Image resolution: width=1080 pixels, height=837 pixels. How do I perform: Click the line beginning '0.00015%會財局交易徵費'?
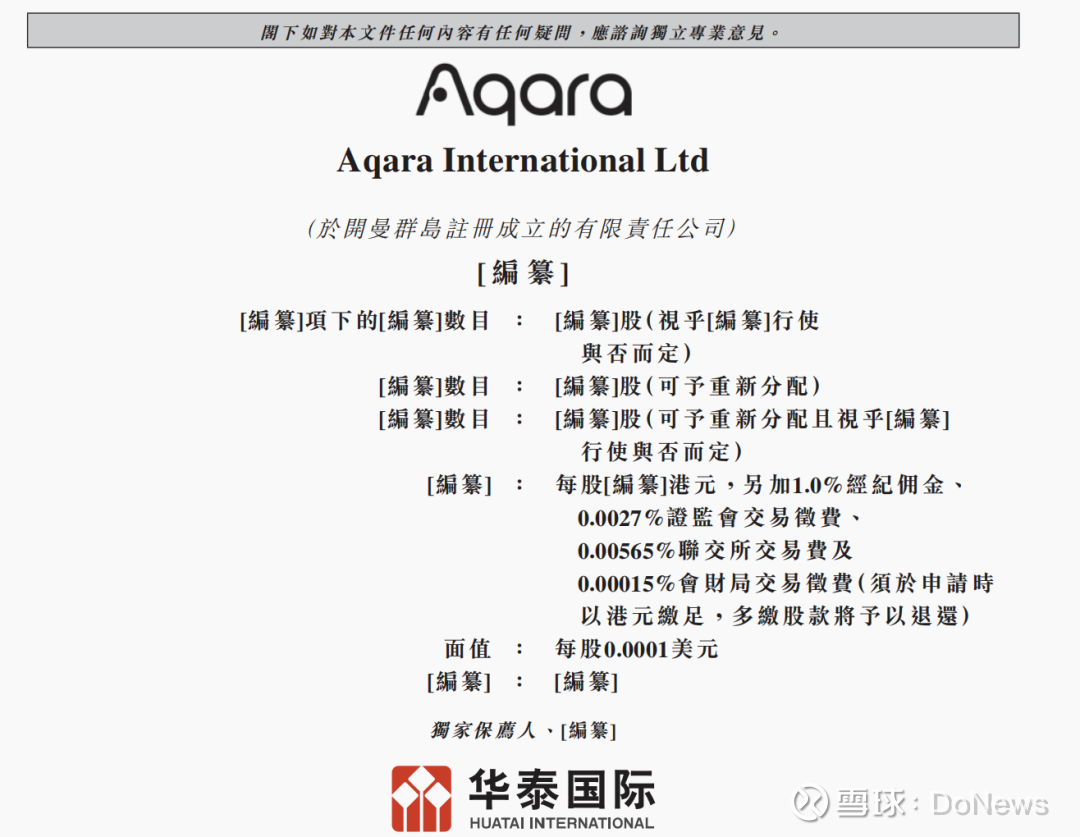(x=785, y=583)
